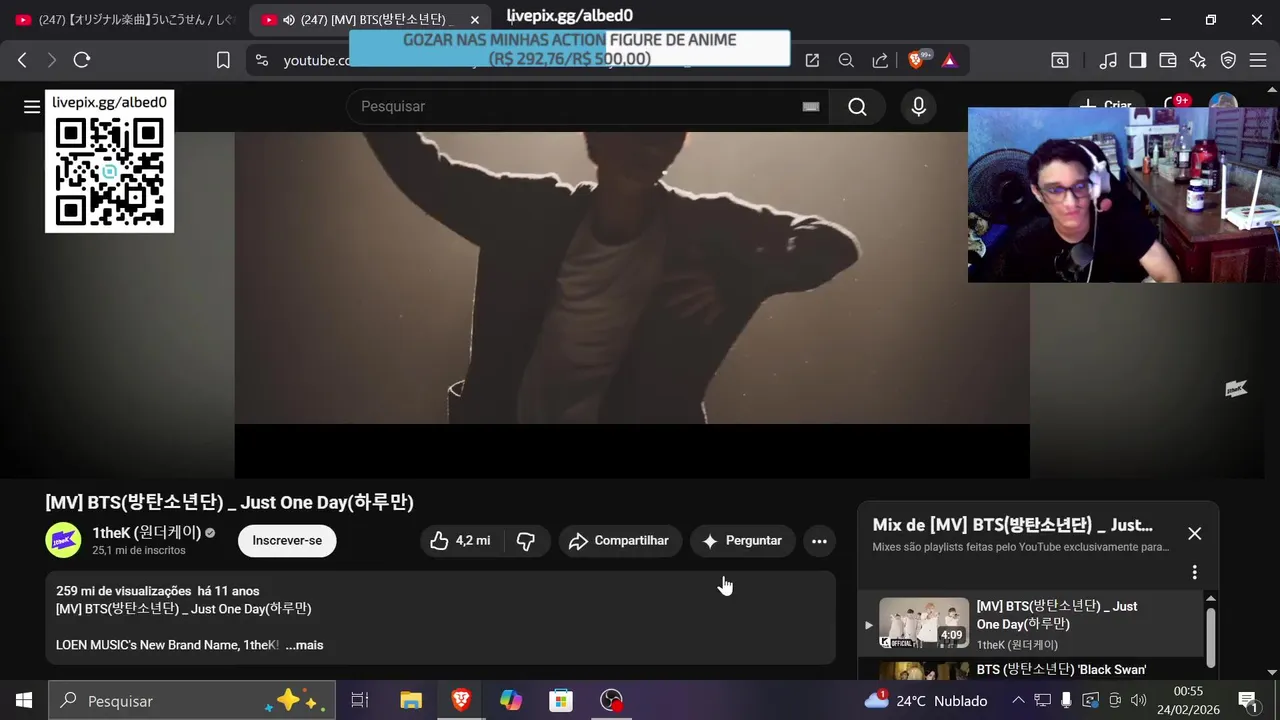Open the Brave Shields lion icon
Viewport: 1280px width, 720px height.
pos(917,60)
